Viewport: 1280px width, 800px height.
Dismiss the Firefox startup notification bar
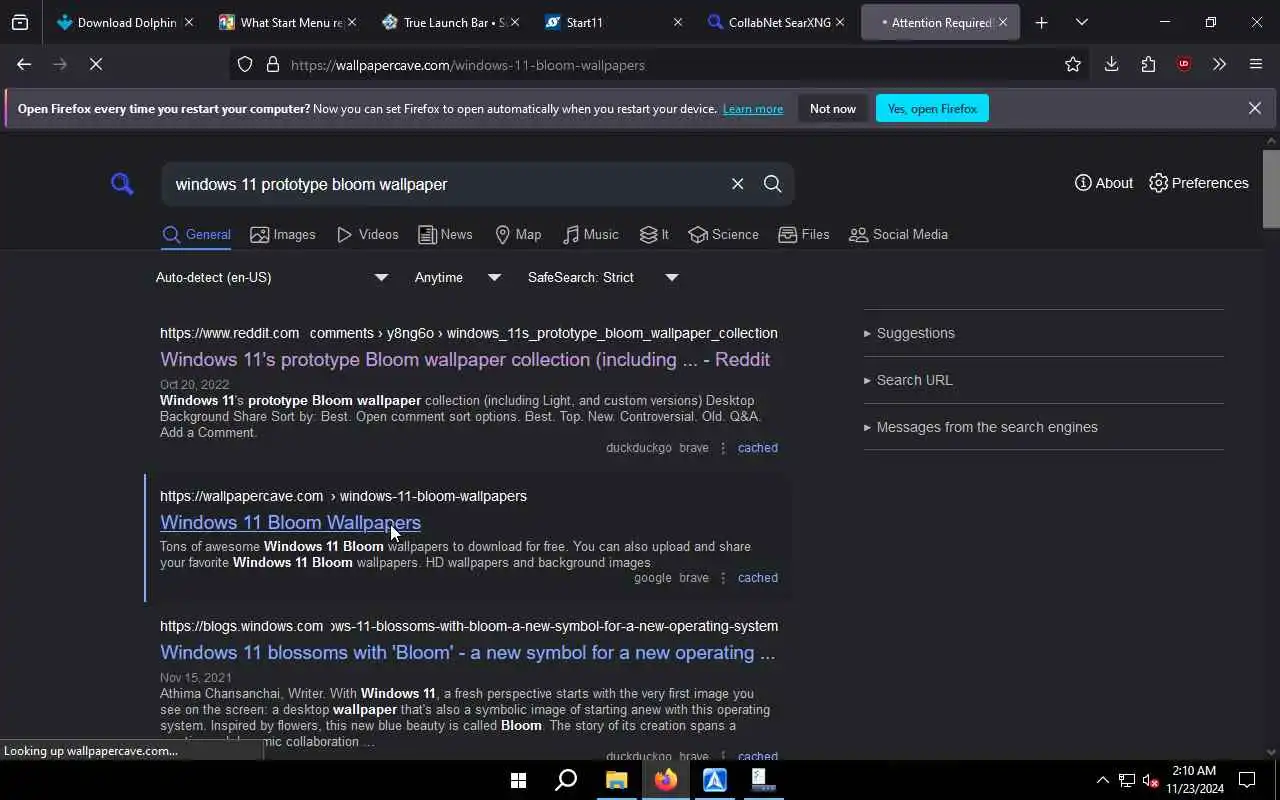click(1254, 108)
